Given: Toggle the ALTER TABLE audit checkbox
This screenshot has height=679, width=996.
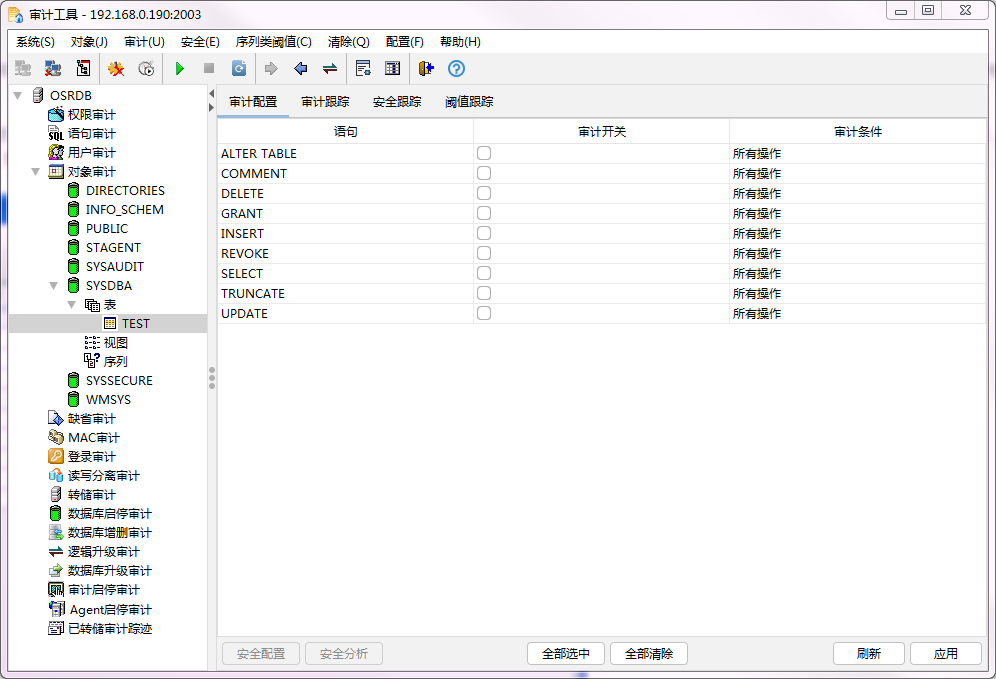Looking at the screenshot, I should (x=484, y=152).
